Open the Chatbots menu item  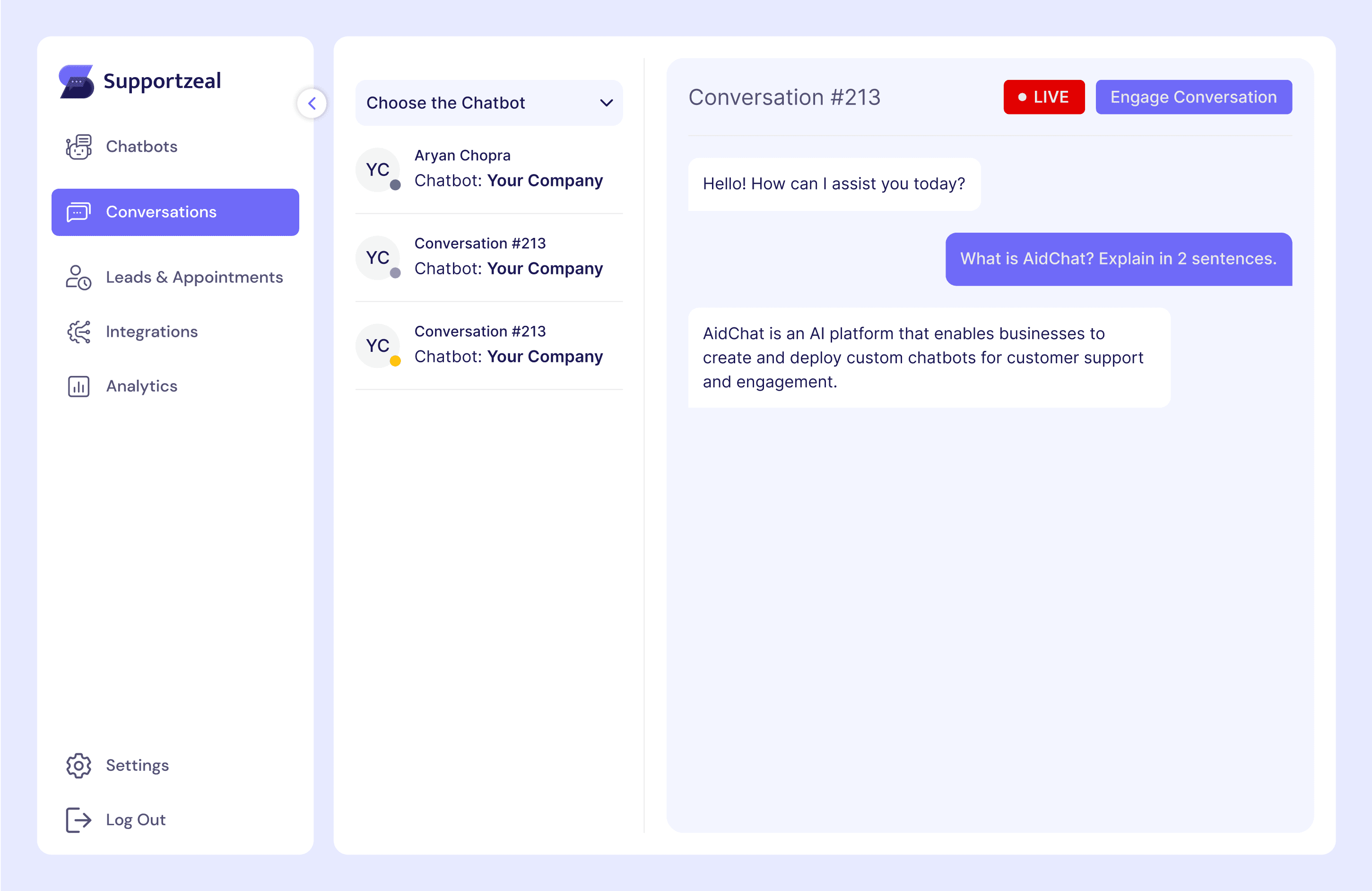click(x=141, y=147)
